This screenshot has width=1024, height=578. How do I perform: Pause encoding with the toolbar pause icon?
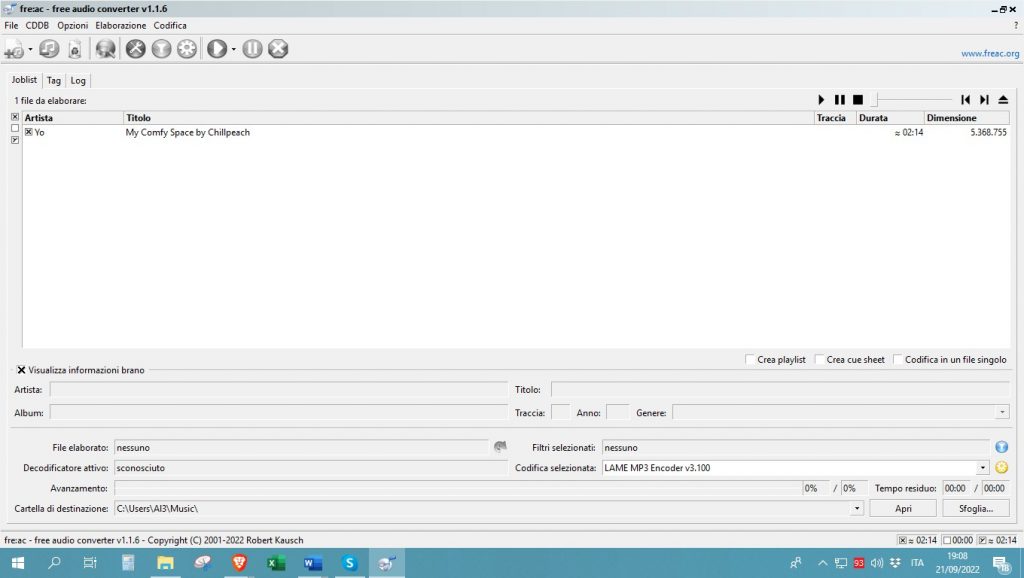[x=252, y=48]
